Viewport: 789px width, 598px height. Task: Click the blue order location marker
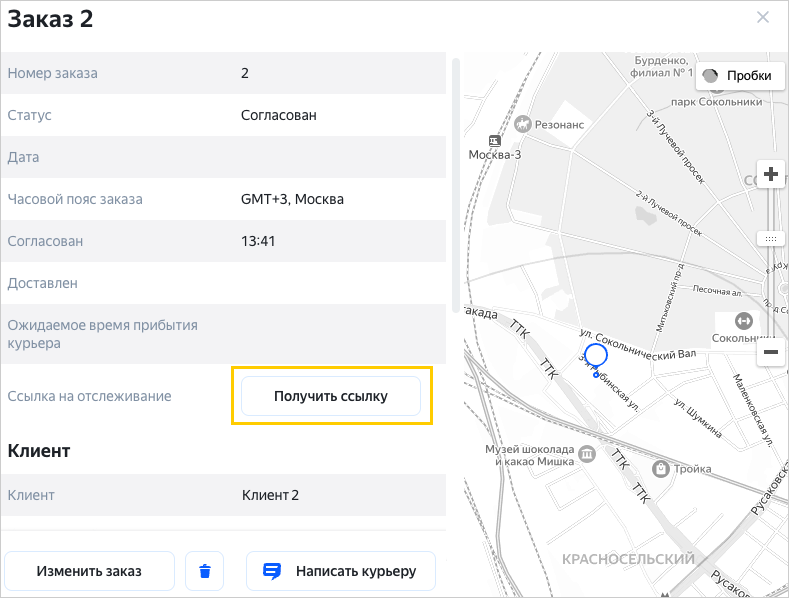click(x=596, y=355)
